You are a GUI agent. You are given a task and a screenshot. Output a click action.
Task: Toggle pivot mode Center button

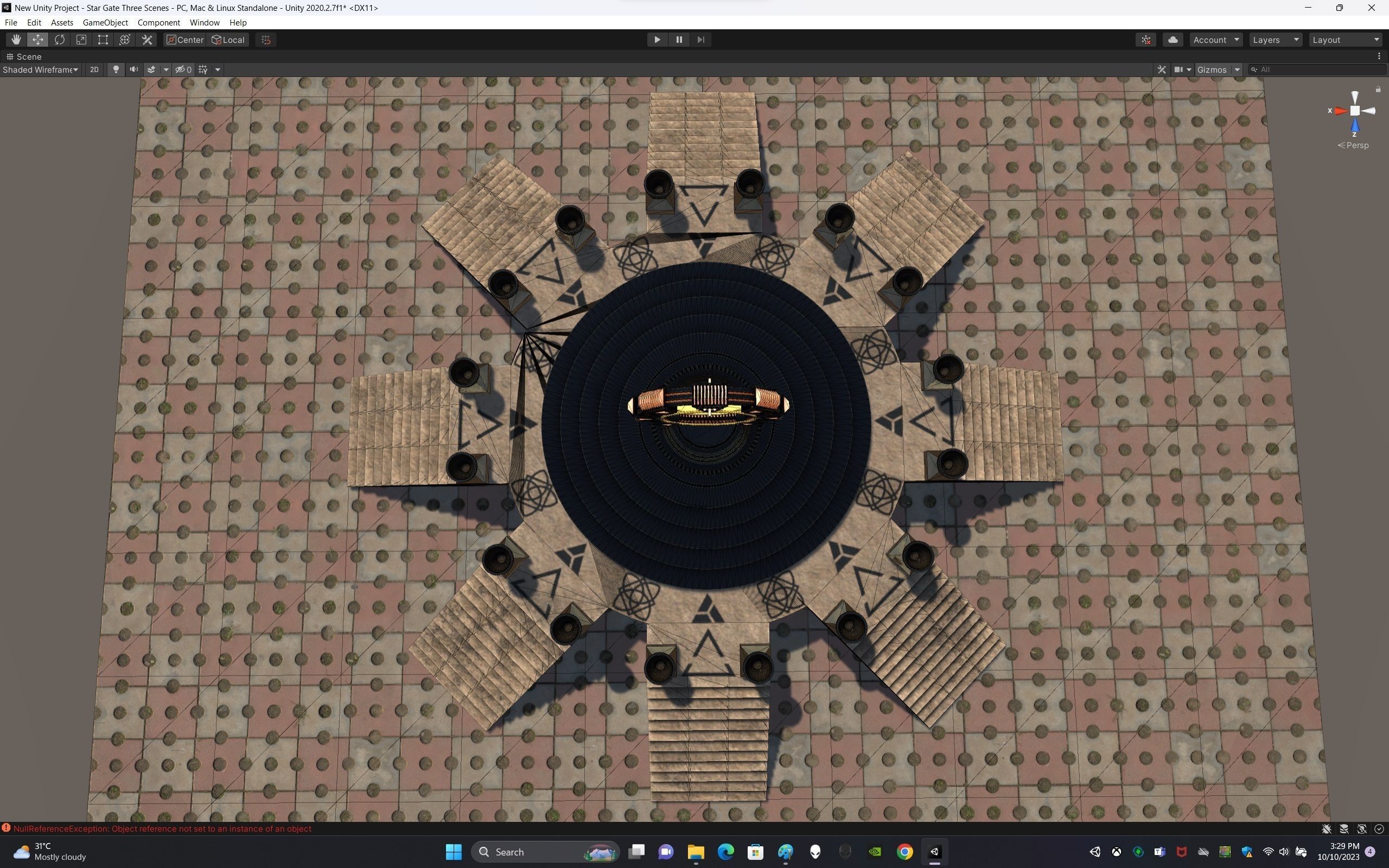coord(185,40)
